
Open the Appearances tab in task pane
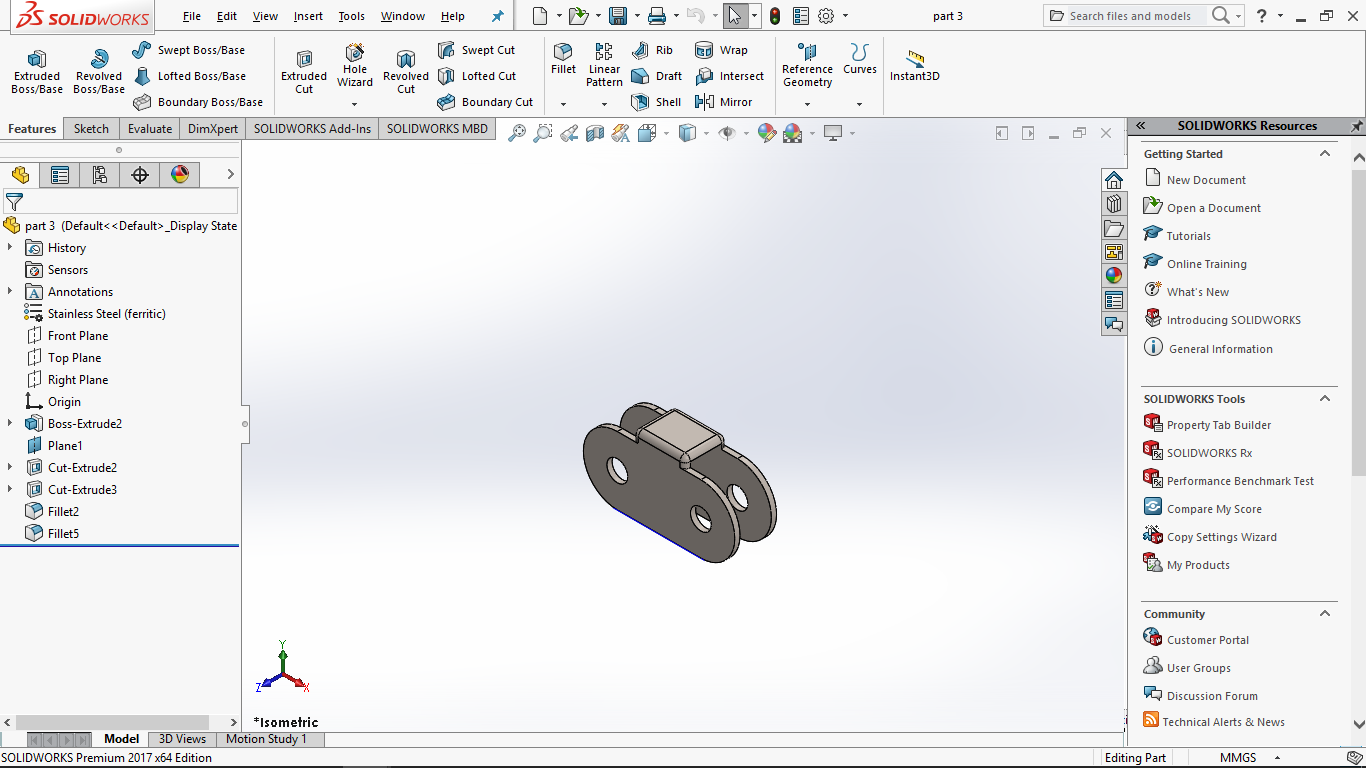[x=1114, y=276]
